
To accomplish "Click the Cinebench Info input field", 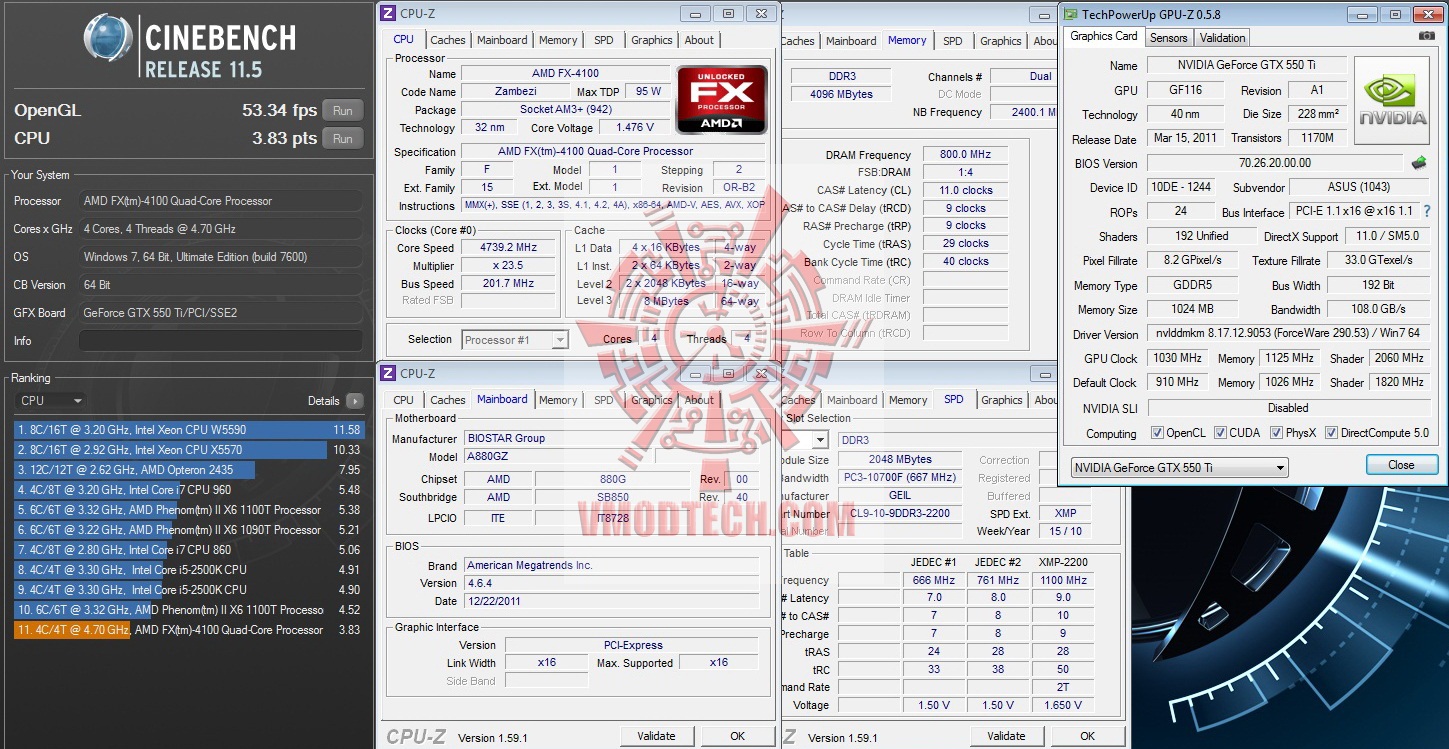I will pos(220,341).
